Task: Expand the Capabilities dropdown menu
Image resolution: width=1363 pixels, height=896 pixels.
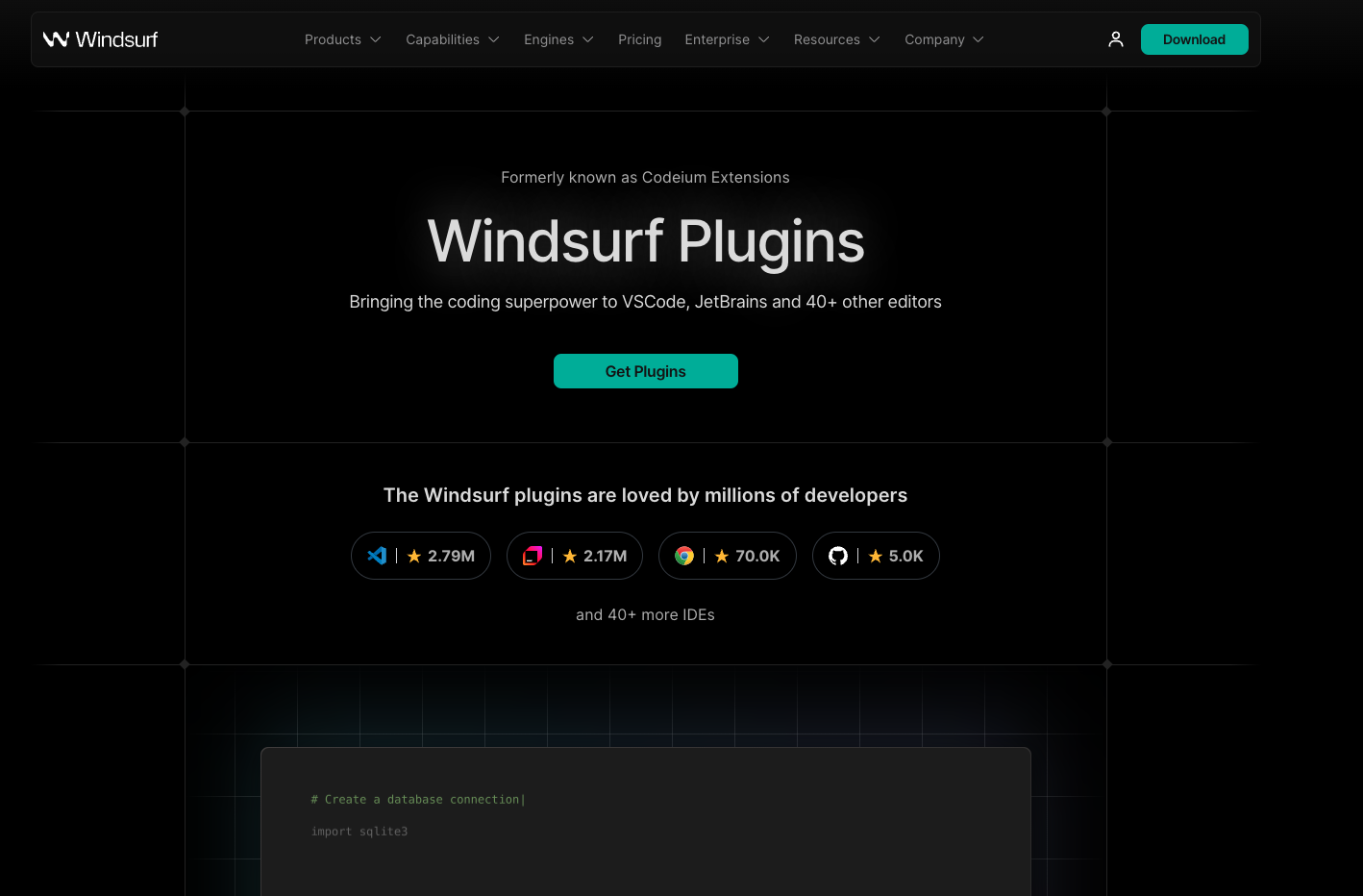Action: tap(452, 39)
